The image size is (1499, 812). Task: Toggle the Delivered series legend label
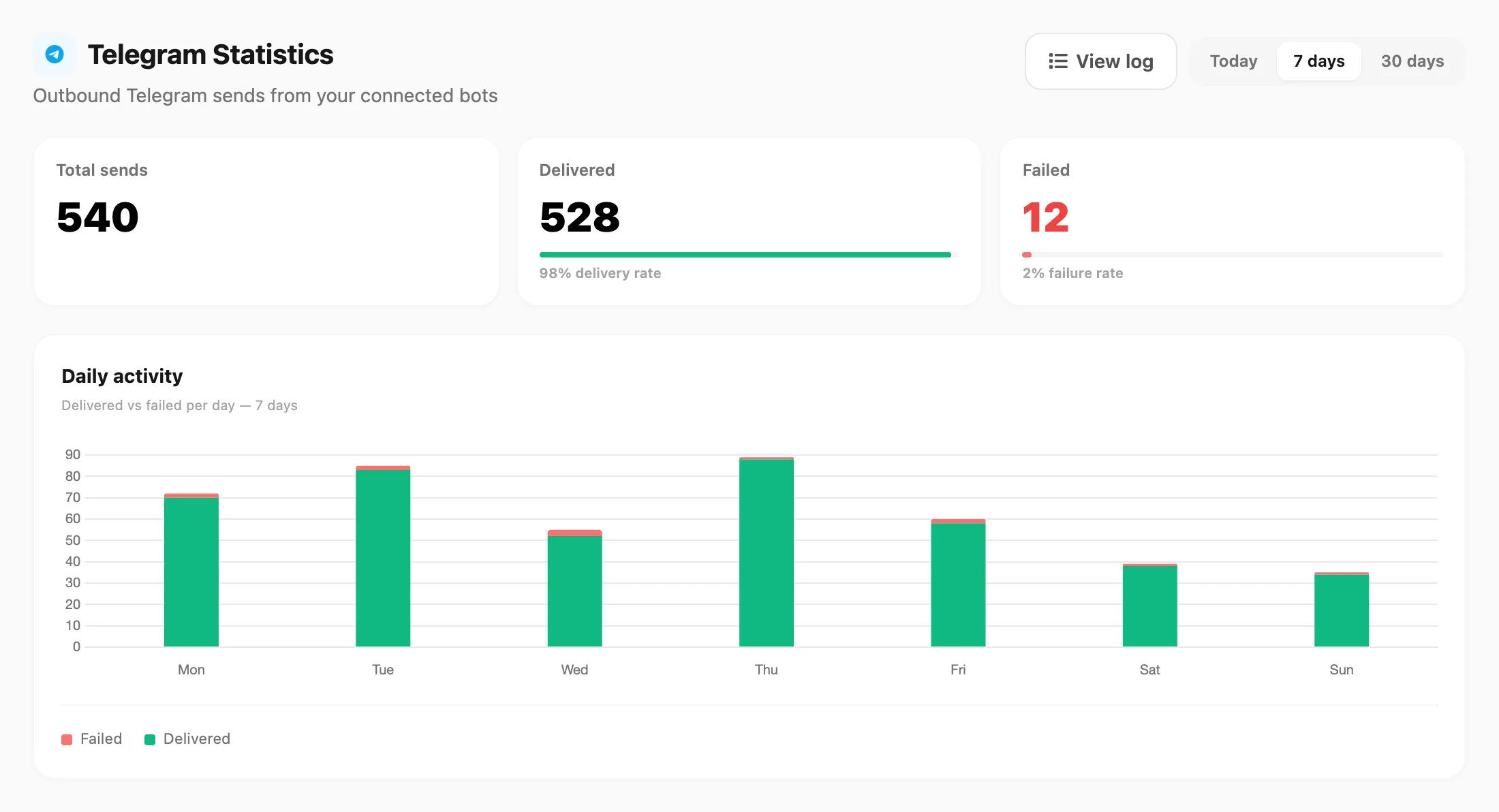tap(197, 739)
